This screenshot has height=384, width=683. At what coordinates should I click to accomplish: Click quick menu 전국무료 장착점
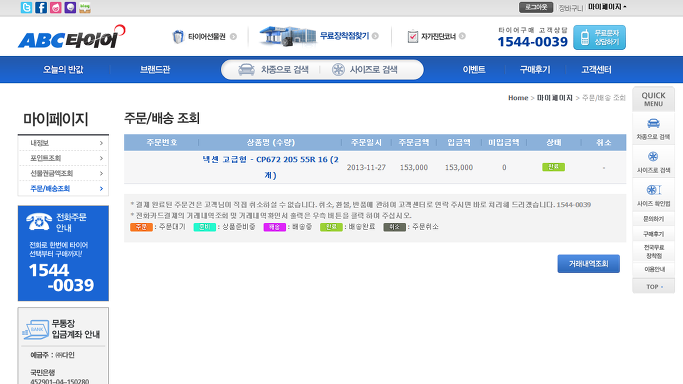coord(653,252)
